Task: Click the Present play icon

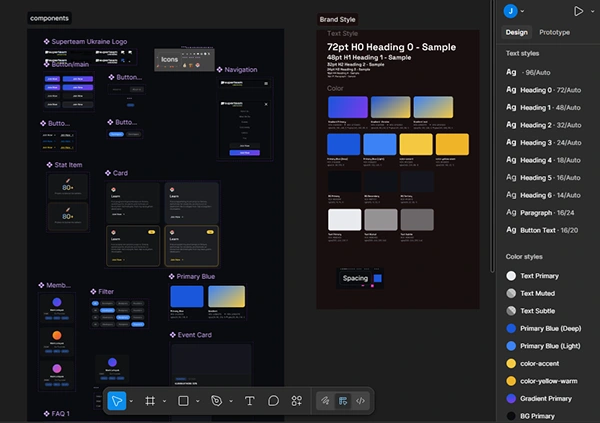Action: pyautogui.click(x=578, y=11)
